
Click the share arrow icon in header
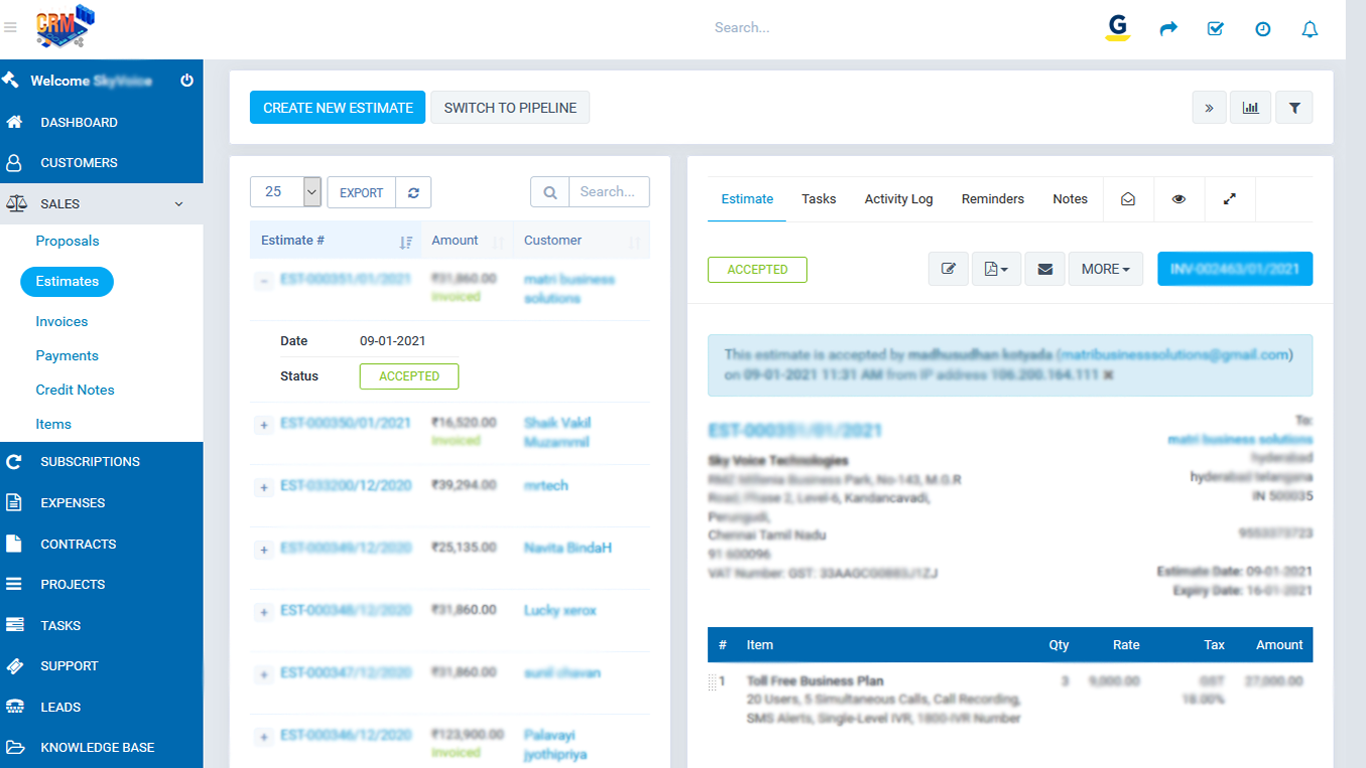tap(1168, 29)
